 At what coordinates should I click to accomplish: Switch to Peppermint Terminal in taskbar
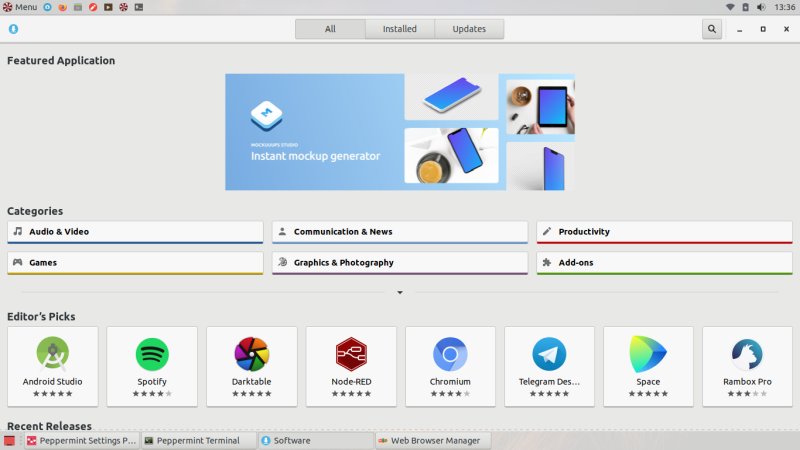pos(199,440)
